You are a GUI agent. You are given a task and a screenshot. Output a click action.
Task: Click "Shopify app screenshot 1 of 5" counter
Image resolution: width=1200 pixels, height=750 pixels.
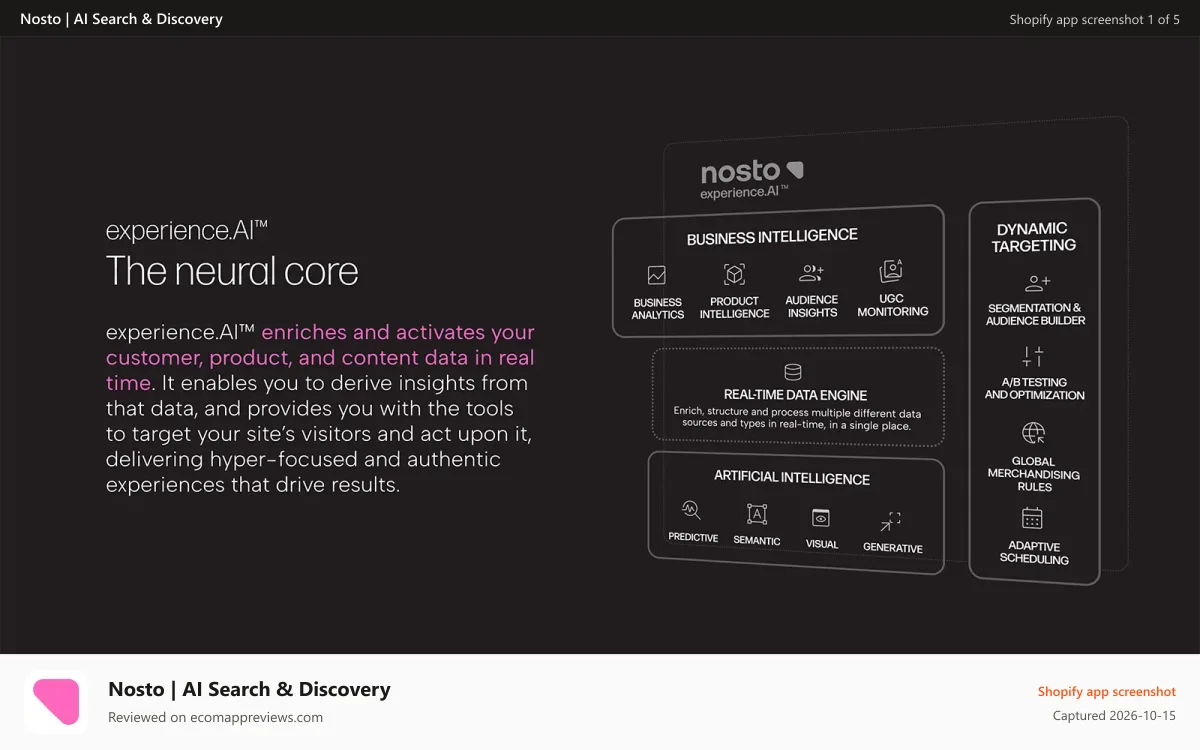[x=1094, y=19]
